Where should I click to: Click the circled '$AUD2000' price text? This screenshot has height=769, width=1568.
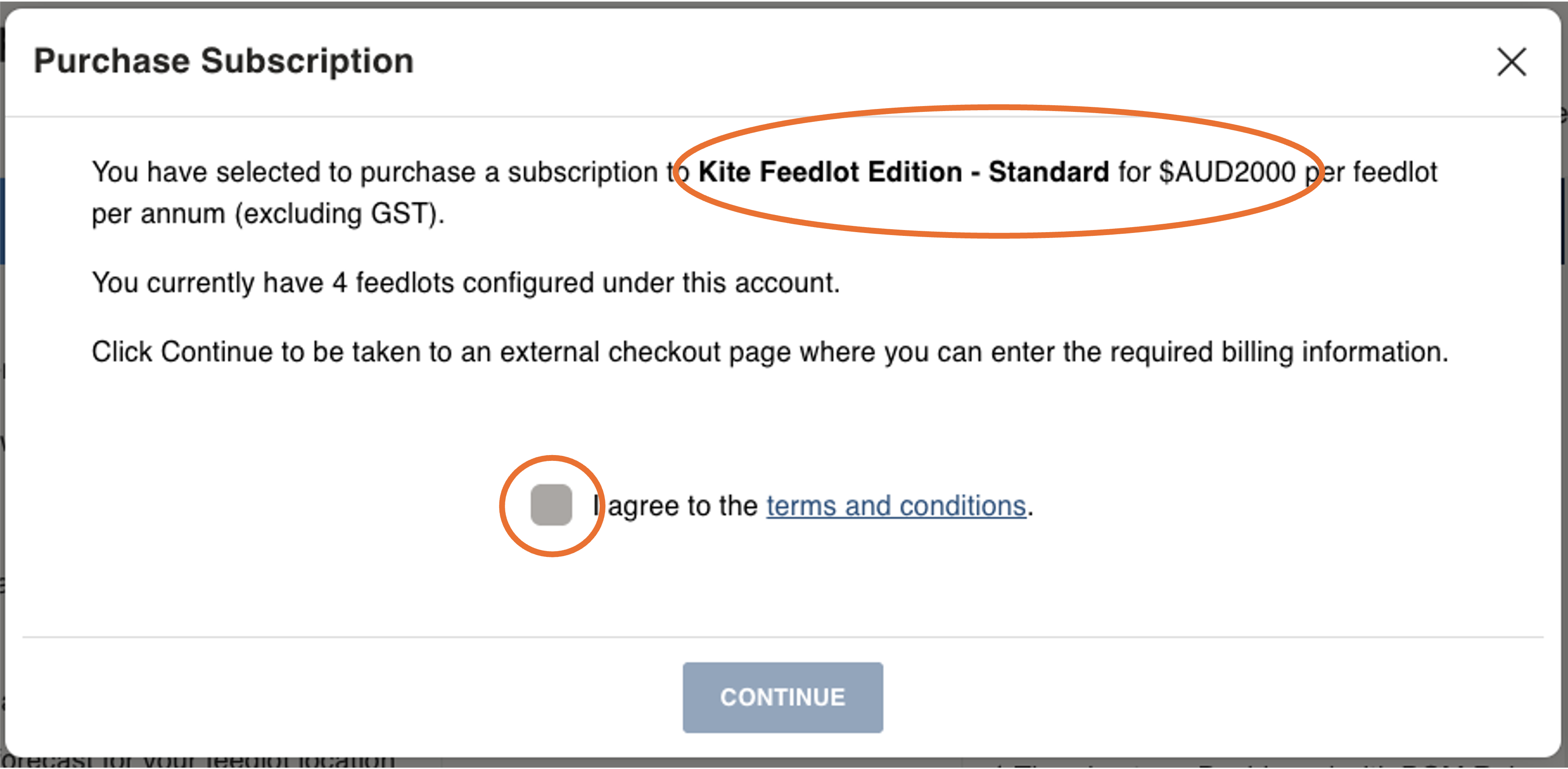point(1230,172)
